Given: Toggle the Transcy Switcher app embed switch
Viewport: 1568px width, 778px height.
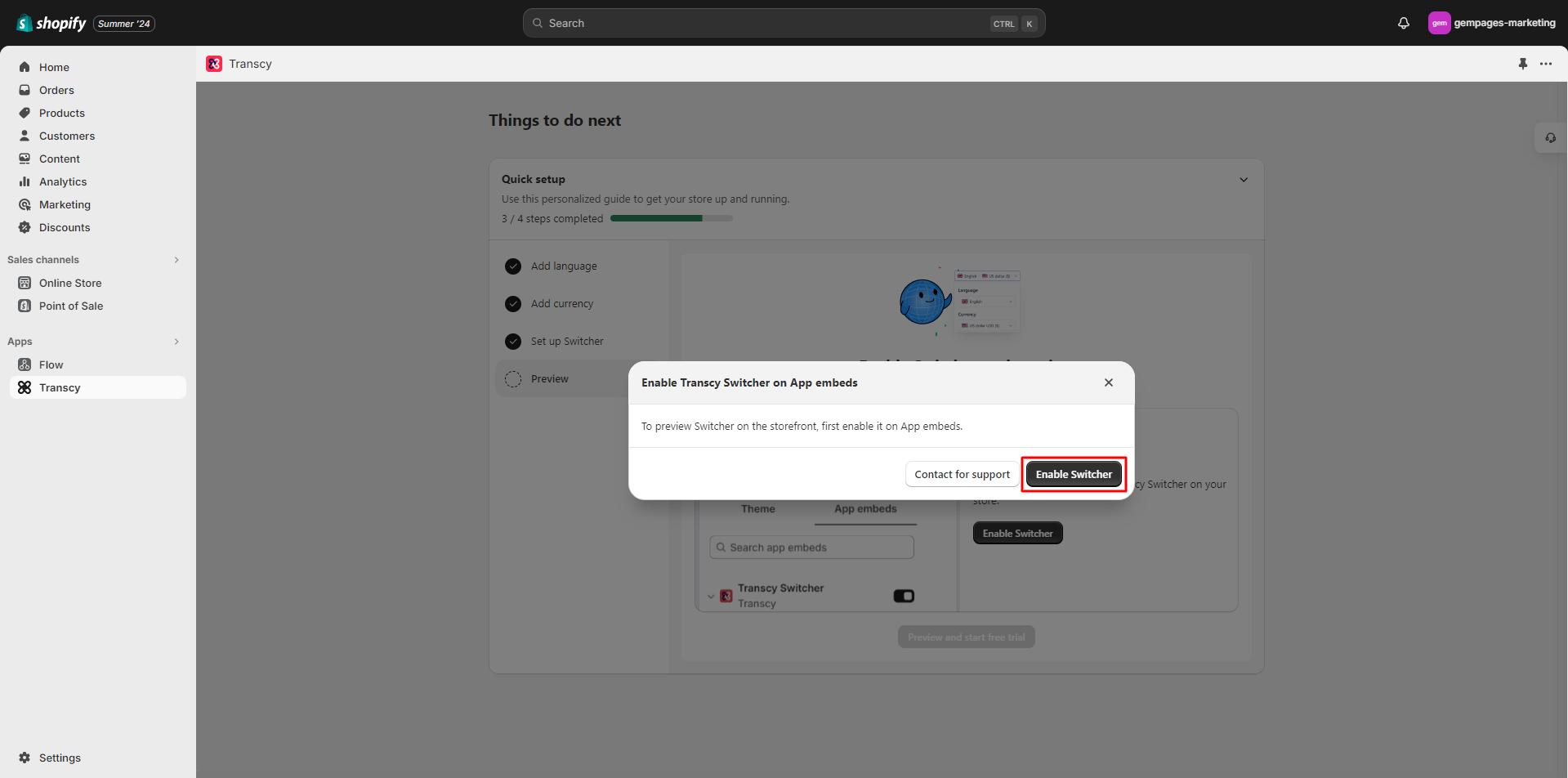Looking at the screenshot, I should click(904, 595).
